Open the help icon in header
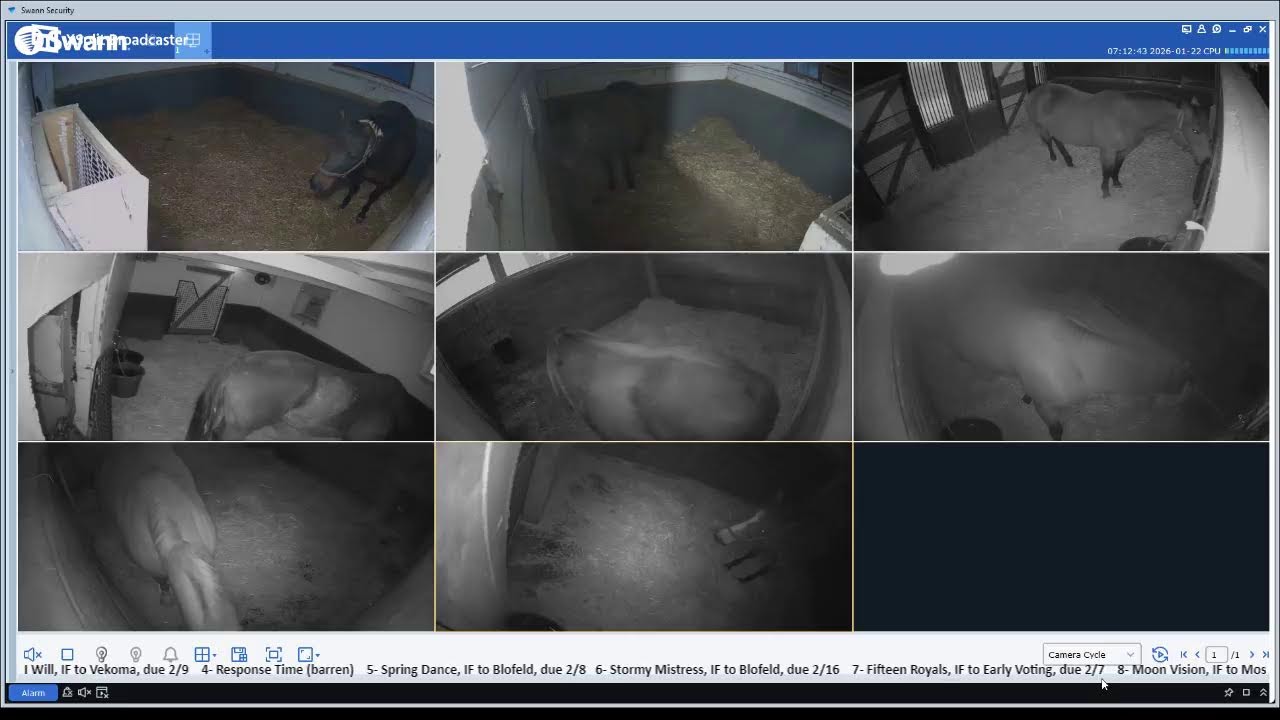 pos(1216,29)
